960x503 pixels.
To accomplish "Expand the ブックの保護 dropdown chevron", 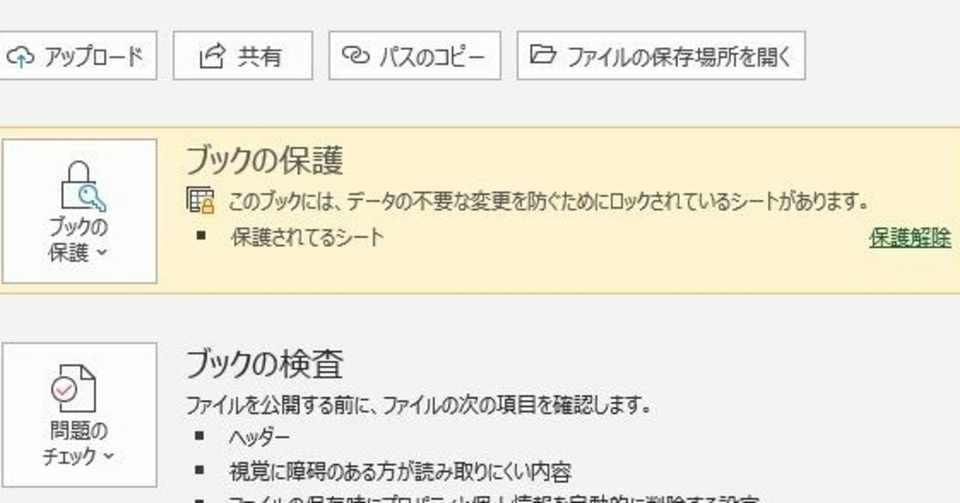I will 102,252.
